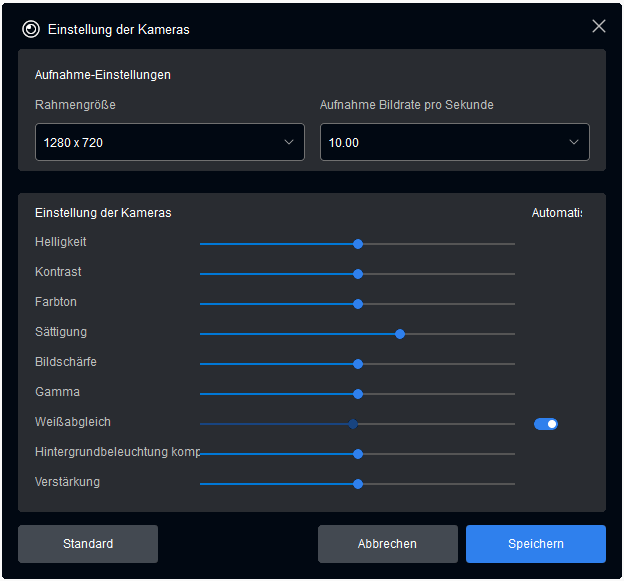Open the Aufnahme Bildrate pro Sekunde dropdown

coord(454,142)
